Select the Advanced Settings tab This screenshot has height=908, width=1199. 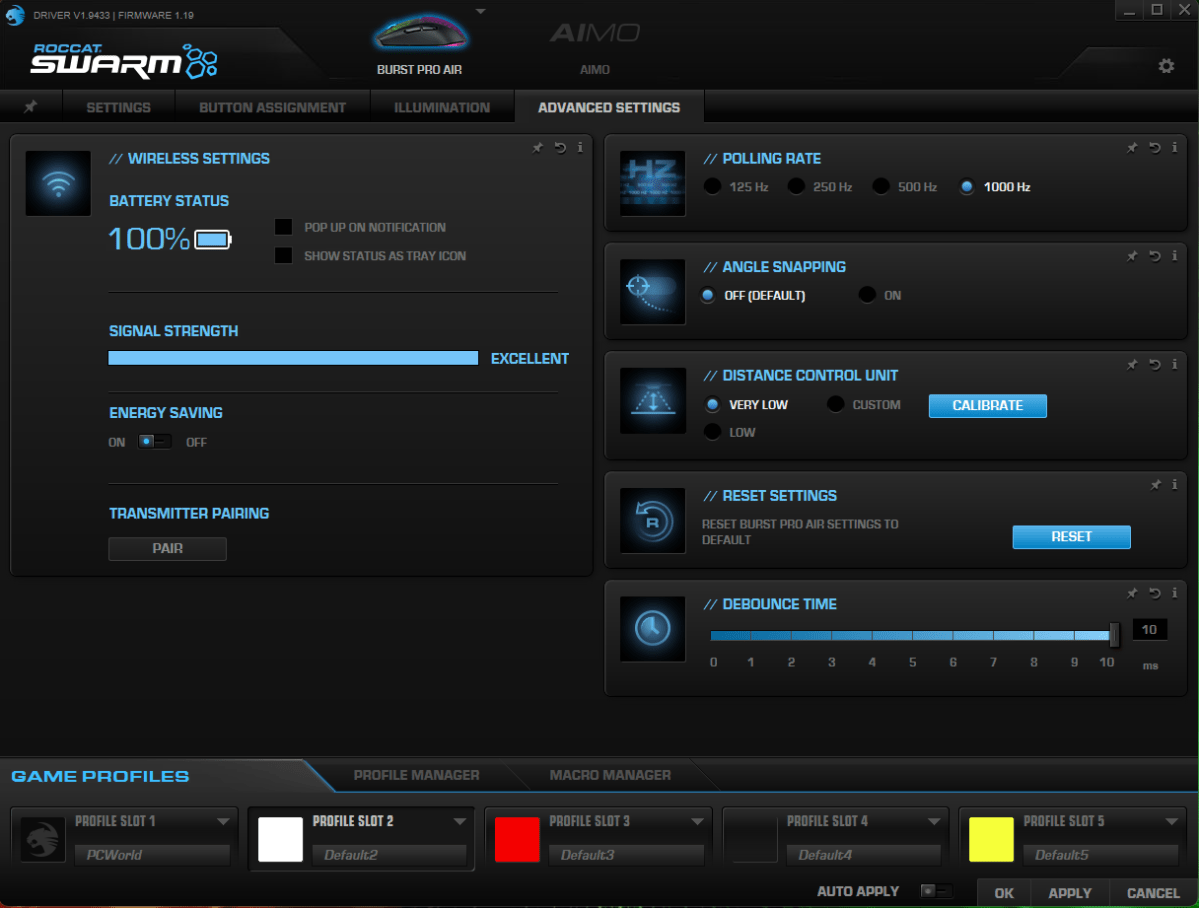pos(609,107)
